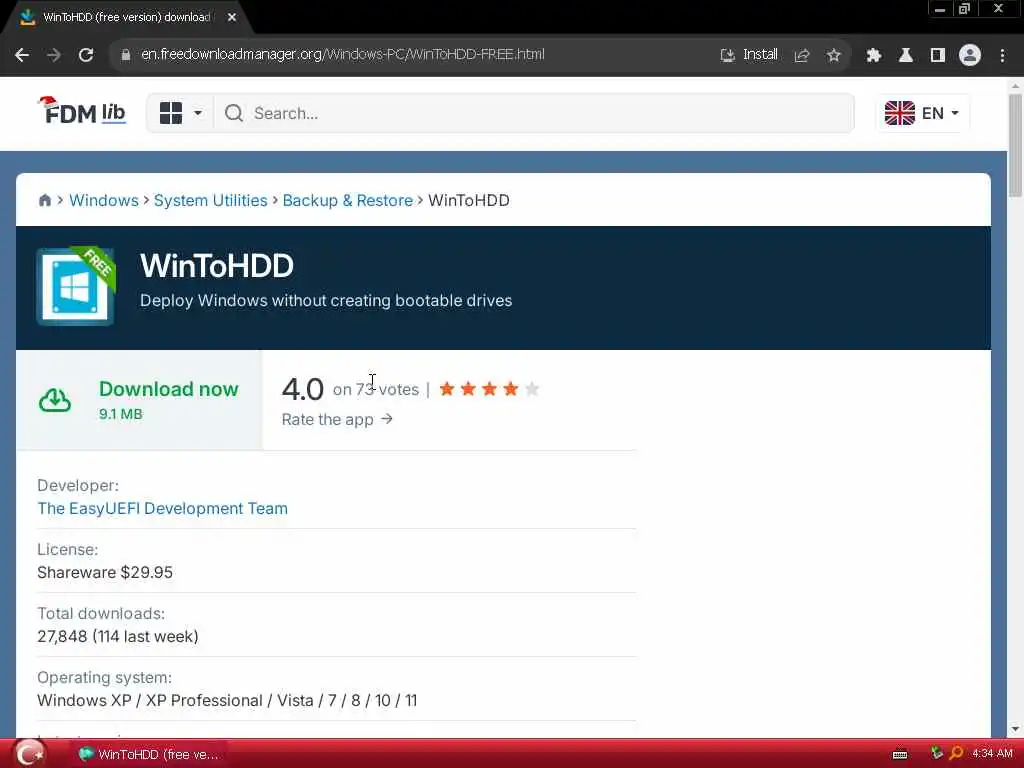Viewport: 1024px width, 768px height.
Task: Click the '4.0' rating score
Action: (302, 389)
